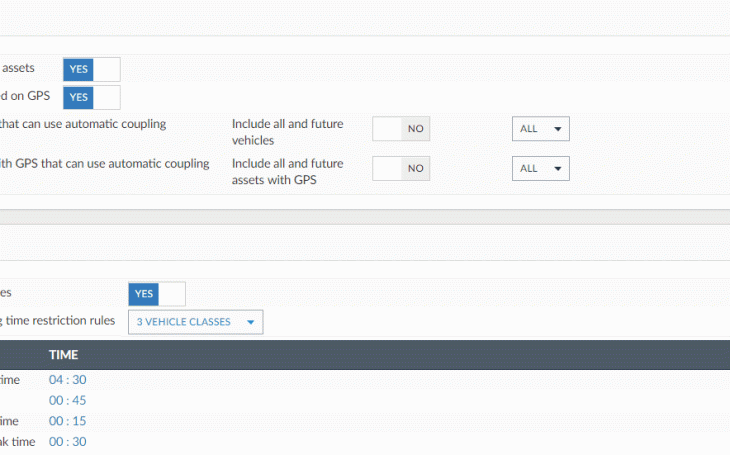
Task: Turn off the YES switch for on GPS
Action: [x=91, y=97]
